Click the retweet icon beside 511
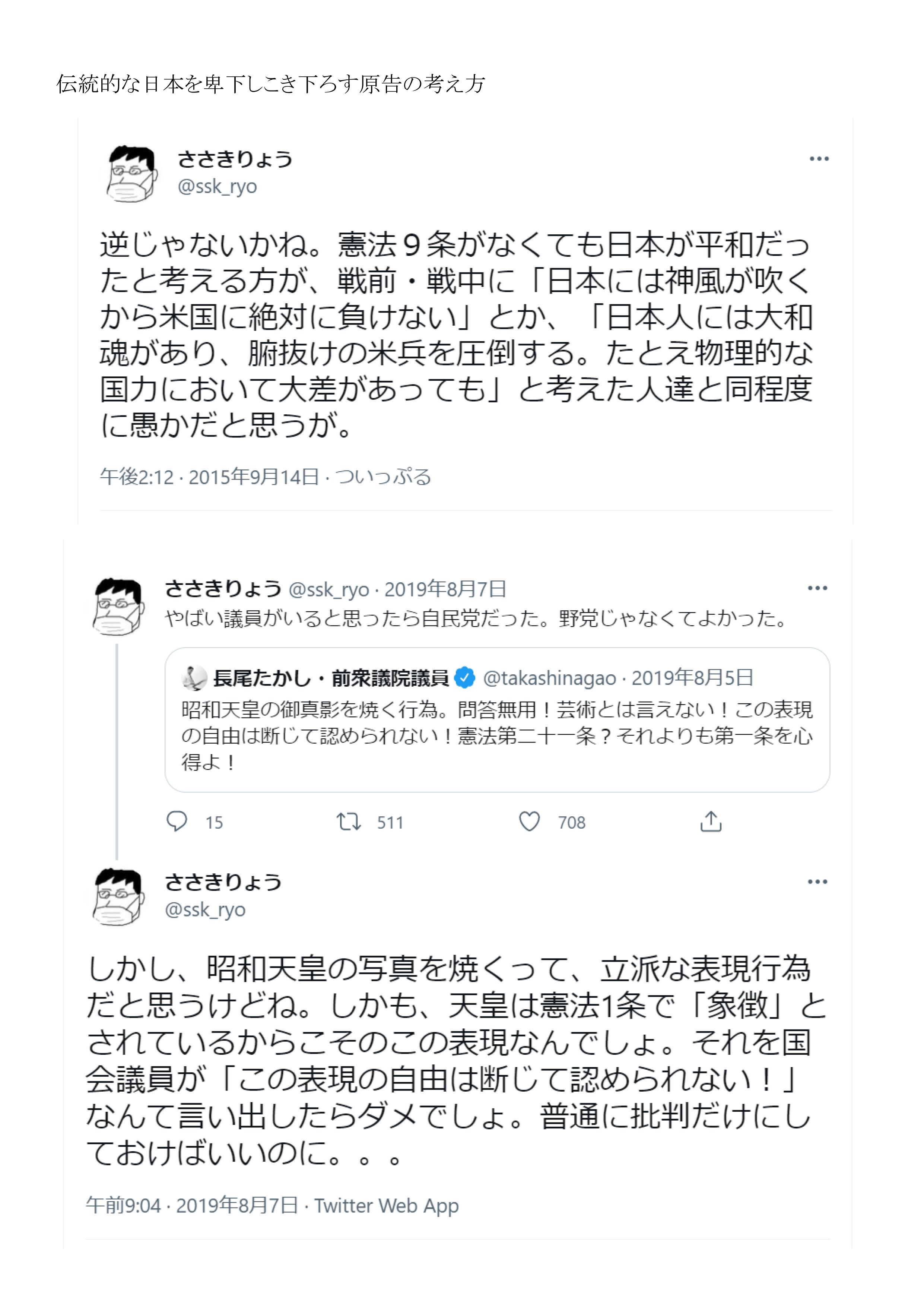 pos(348,822)
